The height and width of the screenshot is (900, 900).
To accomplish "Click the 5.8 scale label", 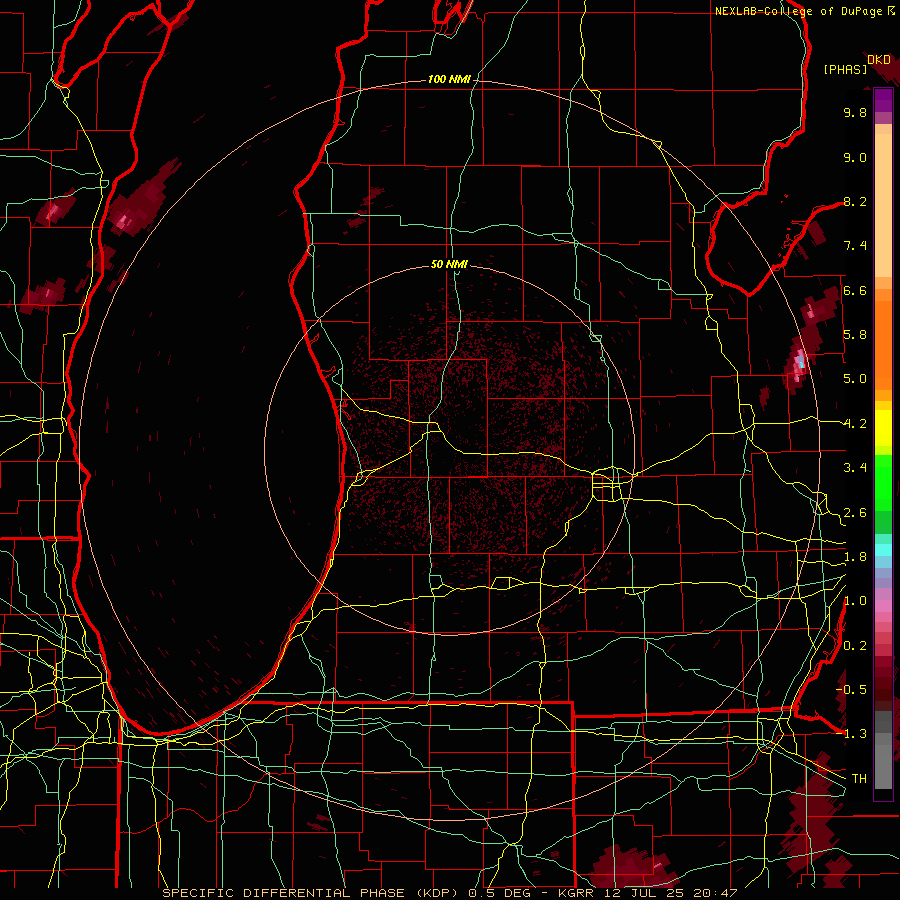I will coord(855,335).
